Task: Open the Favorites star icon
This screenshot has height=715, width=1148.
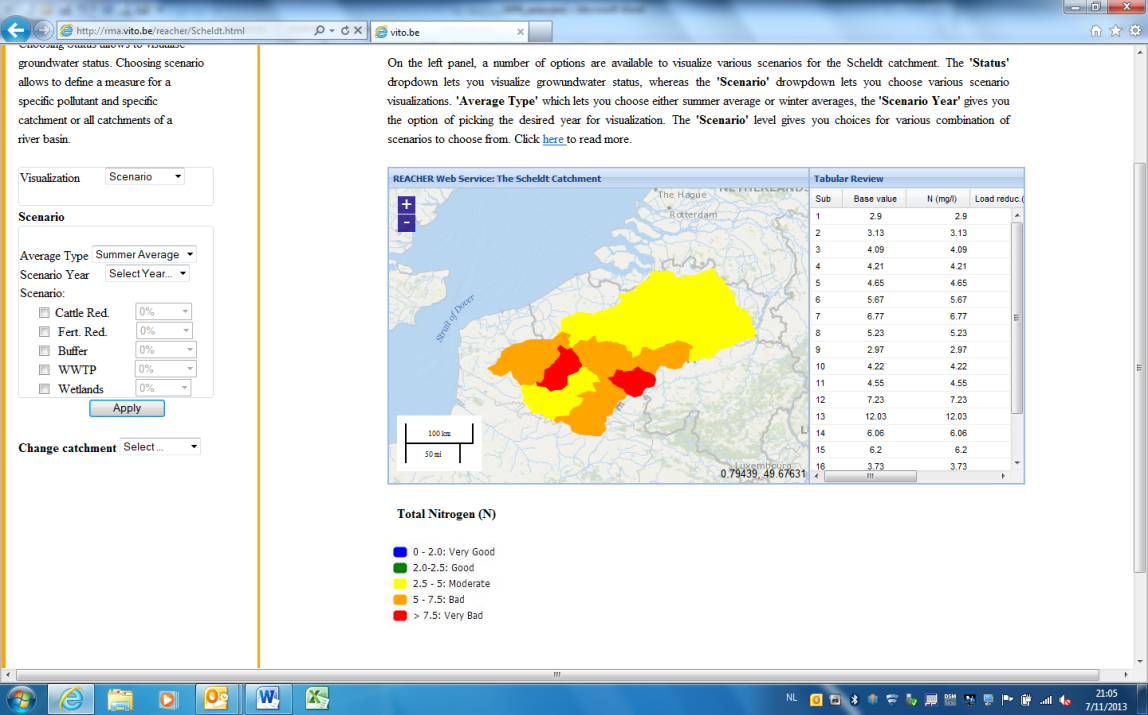Action: pos(1114,31)
